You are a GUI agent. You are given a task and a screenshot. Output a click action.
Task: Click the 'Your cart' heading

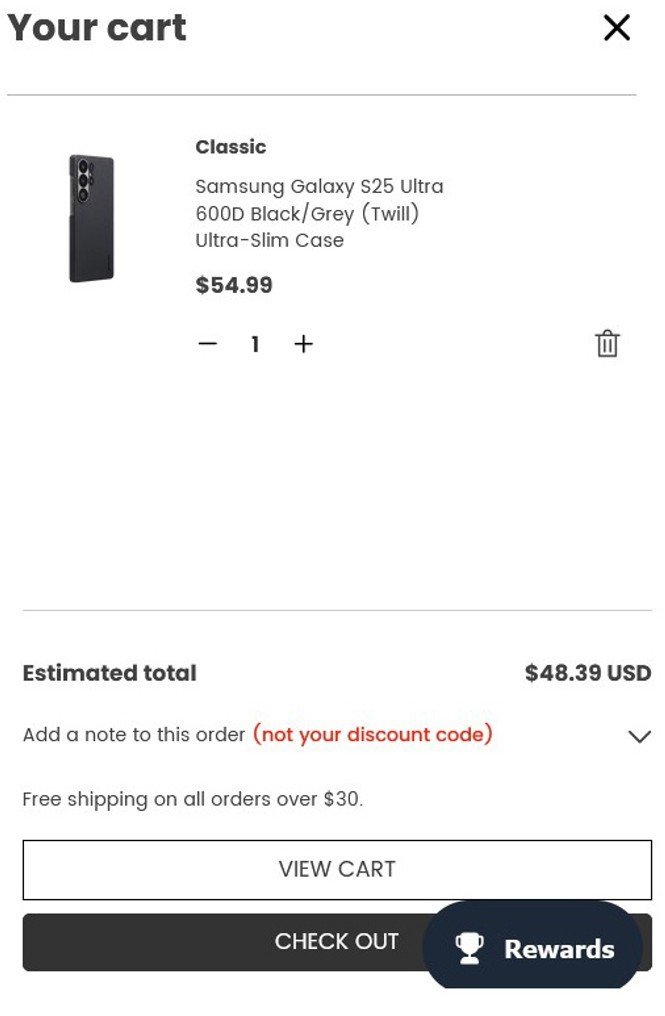pyautogui.click(x=97, y=28)
